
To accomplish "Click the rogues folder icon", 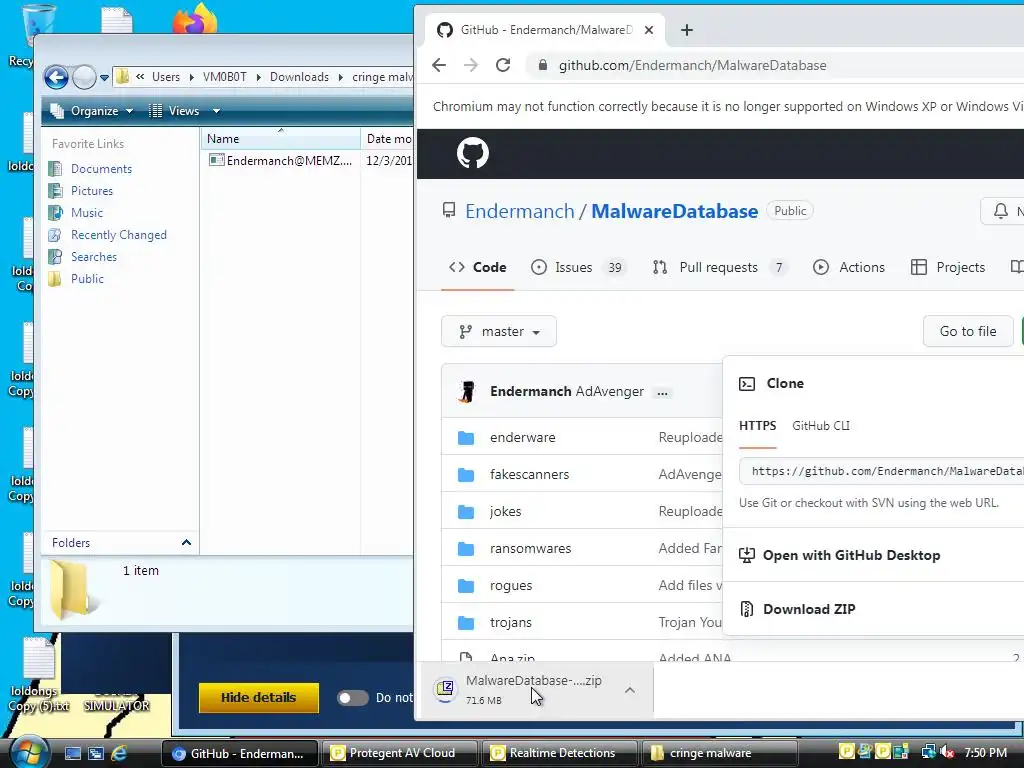I will point(466,586).
